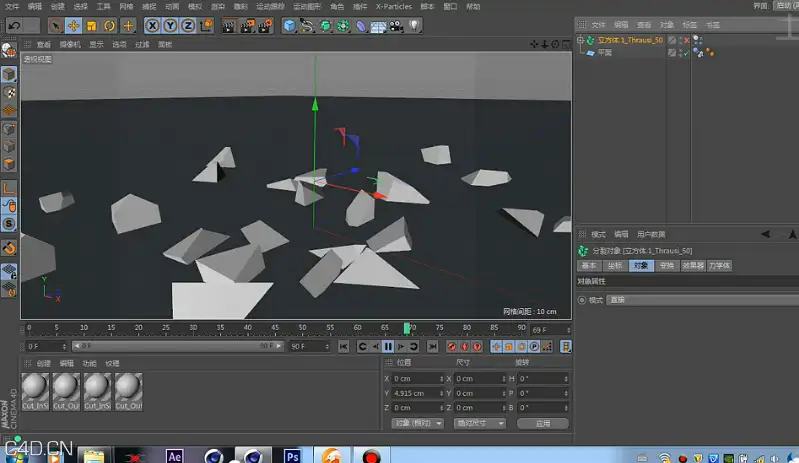The height and width of the screenshot is (463, 799).
Task: Switch to the 坐标 attribute tab
Action: click(x=615, y=265)
